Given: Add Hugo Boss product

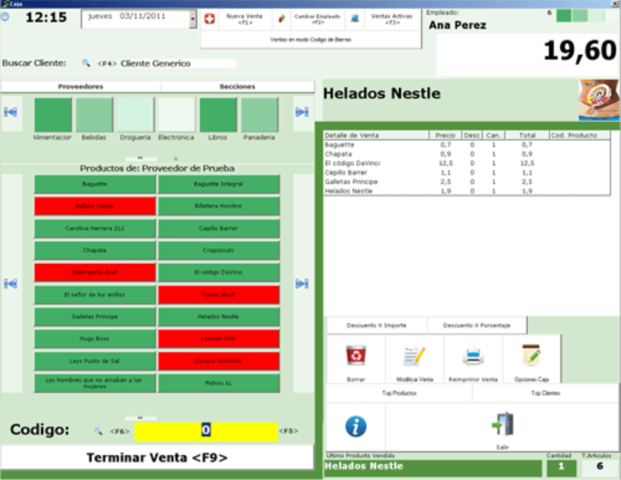Looking at the screenshot, I should click(x=95, y=339).
